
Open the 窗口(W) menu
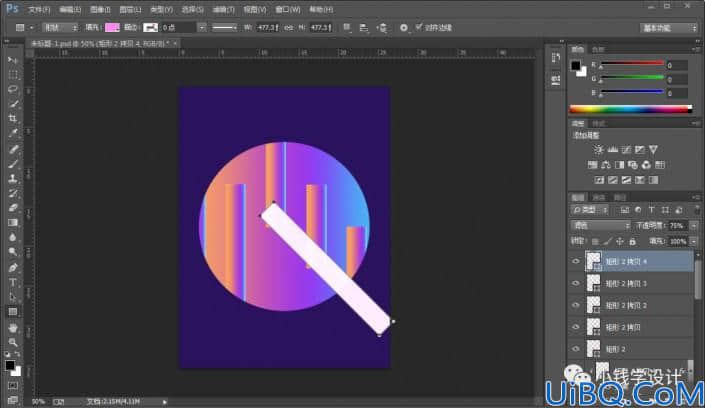[288, 9]
